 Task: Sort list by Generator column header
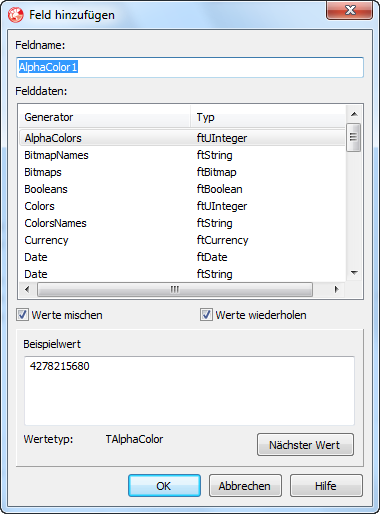point(105,117)
